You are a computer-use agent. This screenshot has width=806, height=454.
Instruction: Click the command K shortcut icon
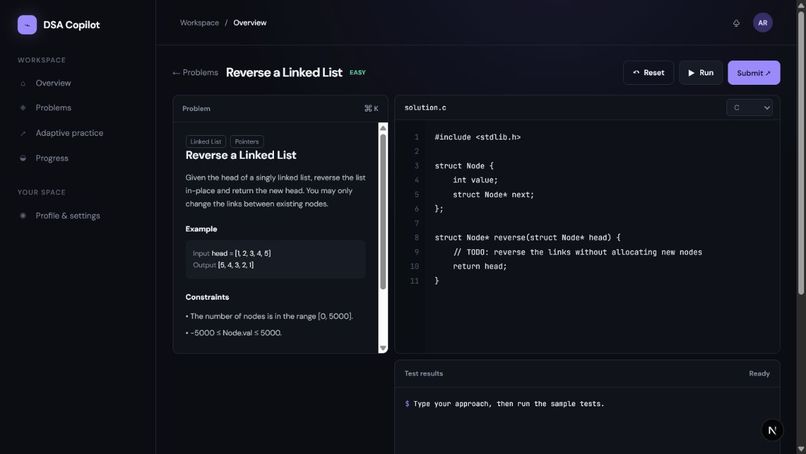[371, 108]
